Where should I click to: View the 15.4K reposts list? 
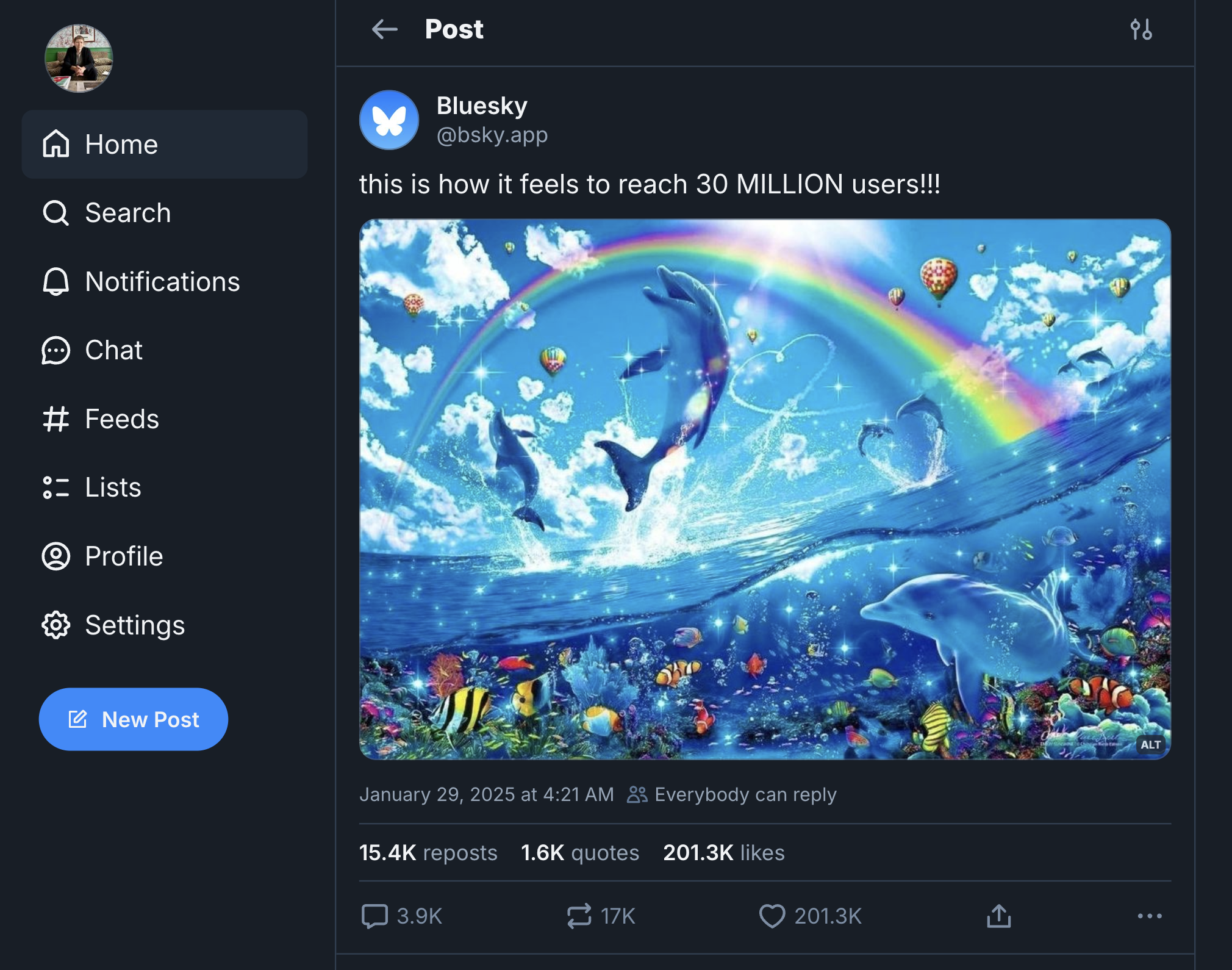tap(428, 852)
